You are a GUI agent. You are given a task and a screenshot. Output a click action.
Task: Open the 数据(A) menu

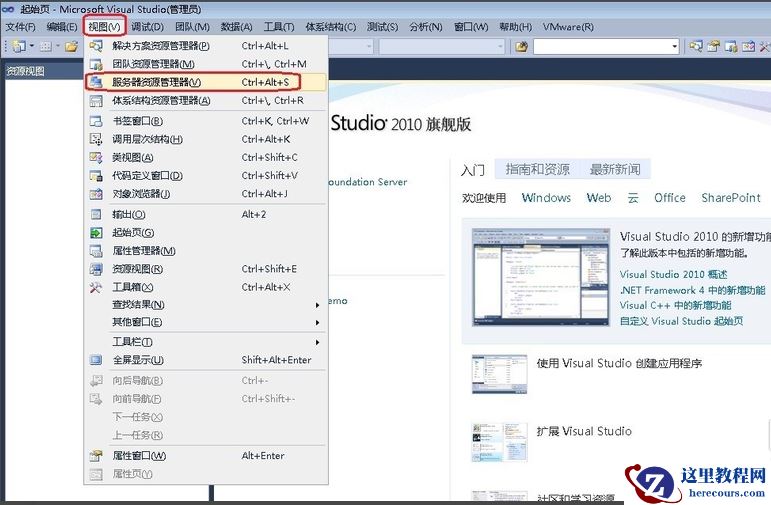coord(237,27)
